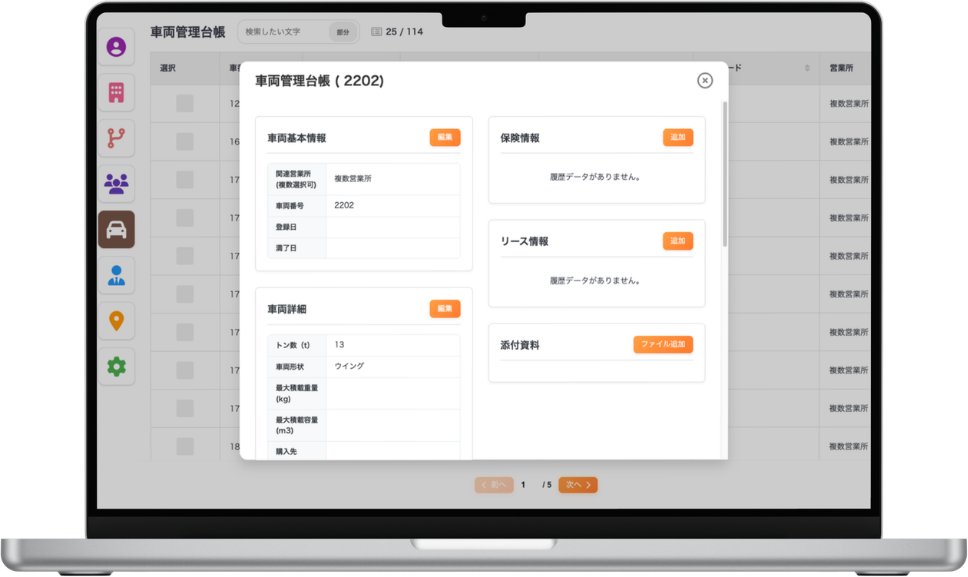Click the pink building icon in sidebar
This screenshot has width=968, height=577.
116,93
